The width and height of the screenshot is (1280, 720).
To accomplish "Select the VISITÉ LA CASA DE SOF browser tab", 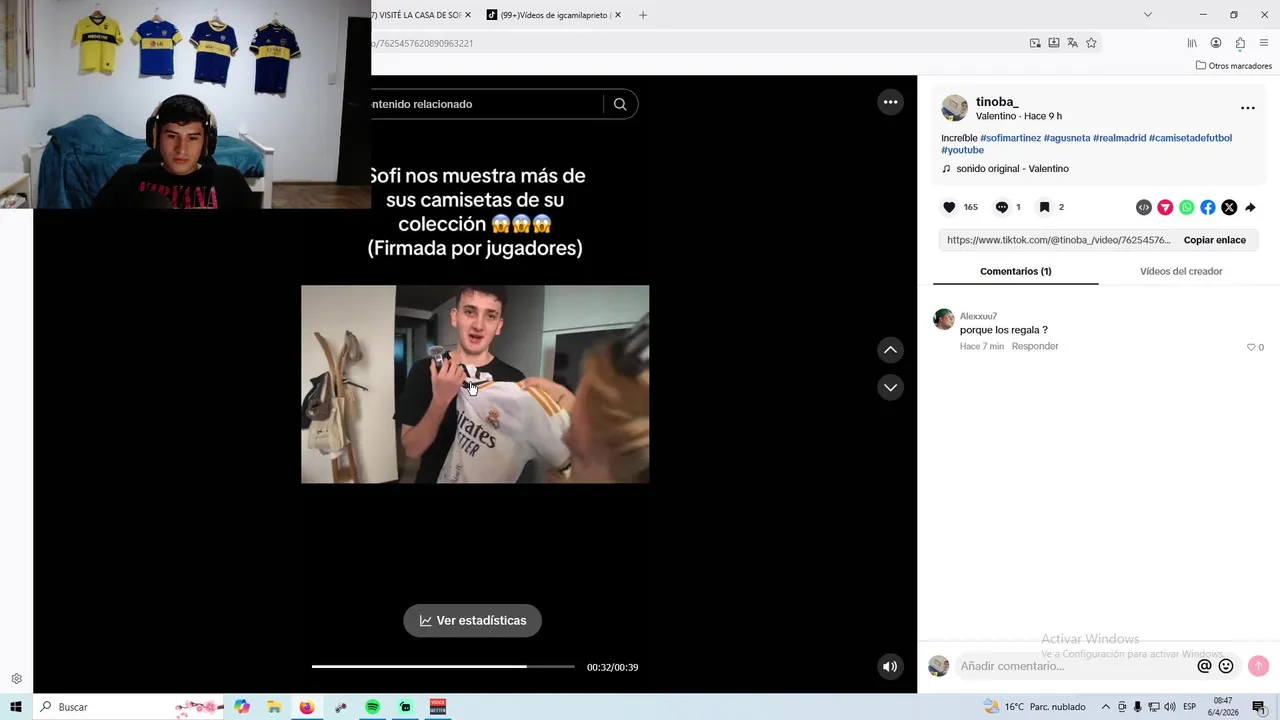I will pyautogui.click(x=416, y=15).
